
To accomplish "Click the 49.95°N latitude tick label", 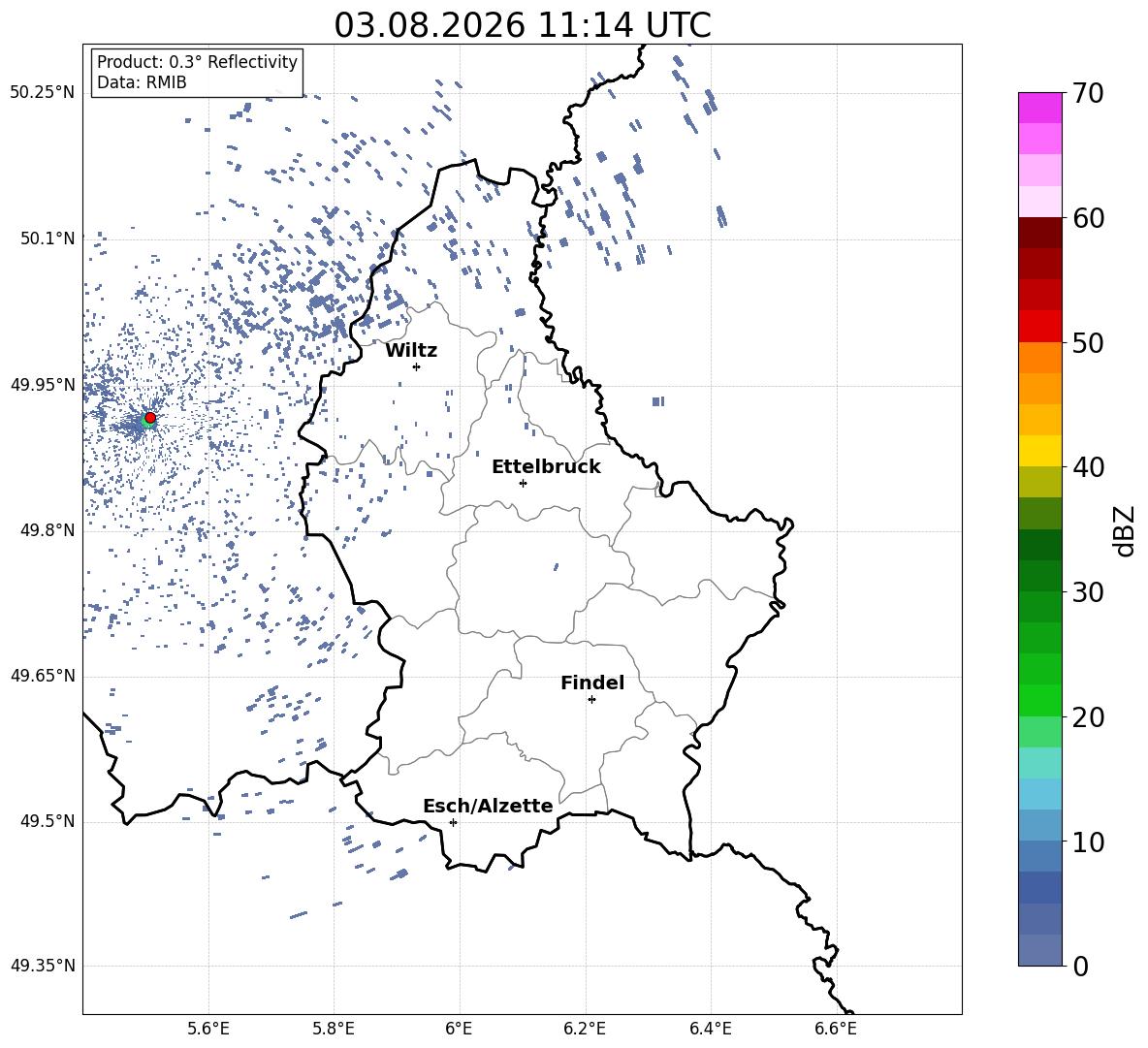I will tap(43, 385).
